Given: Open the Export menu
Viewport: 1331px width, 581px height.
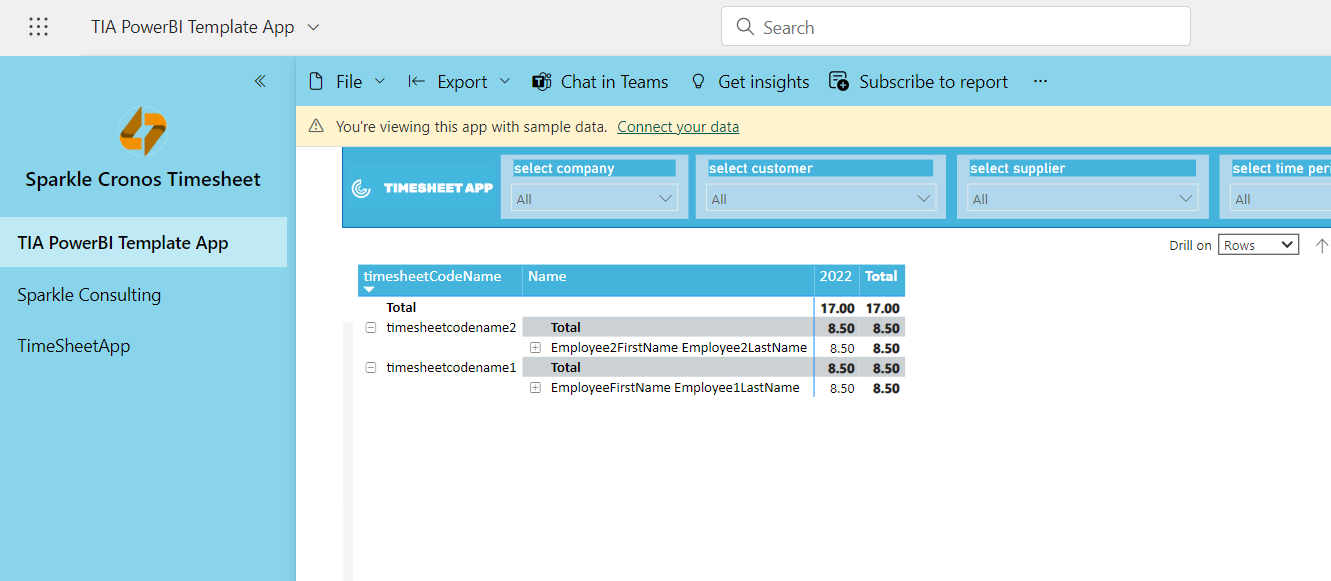Looking at the screenshot, I should coord(460,81).
